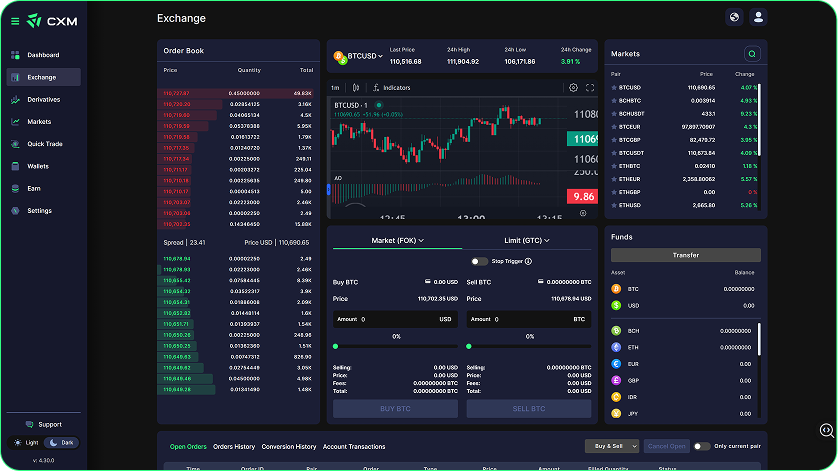Click the Buy BTC percentage slider handle

[336, 346]
